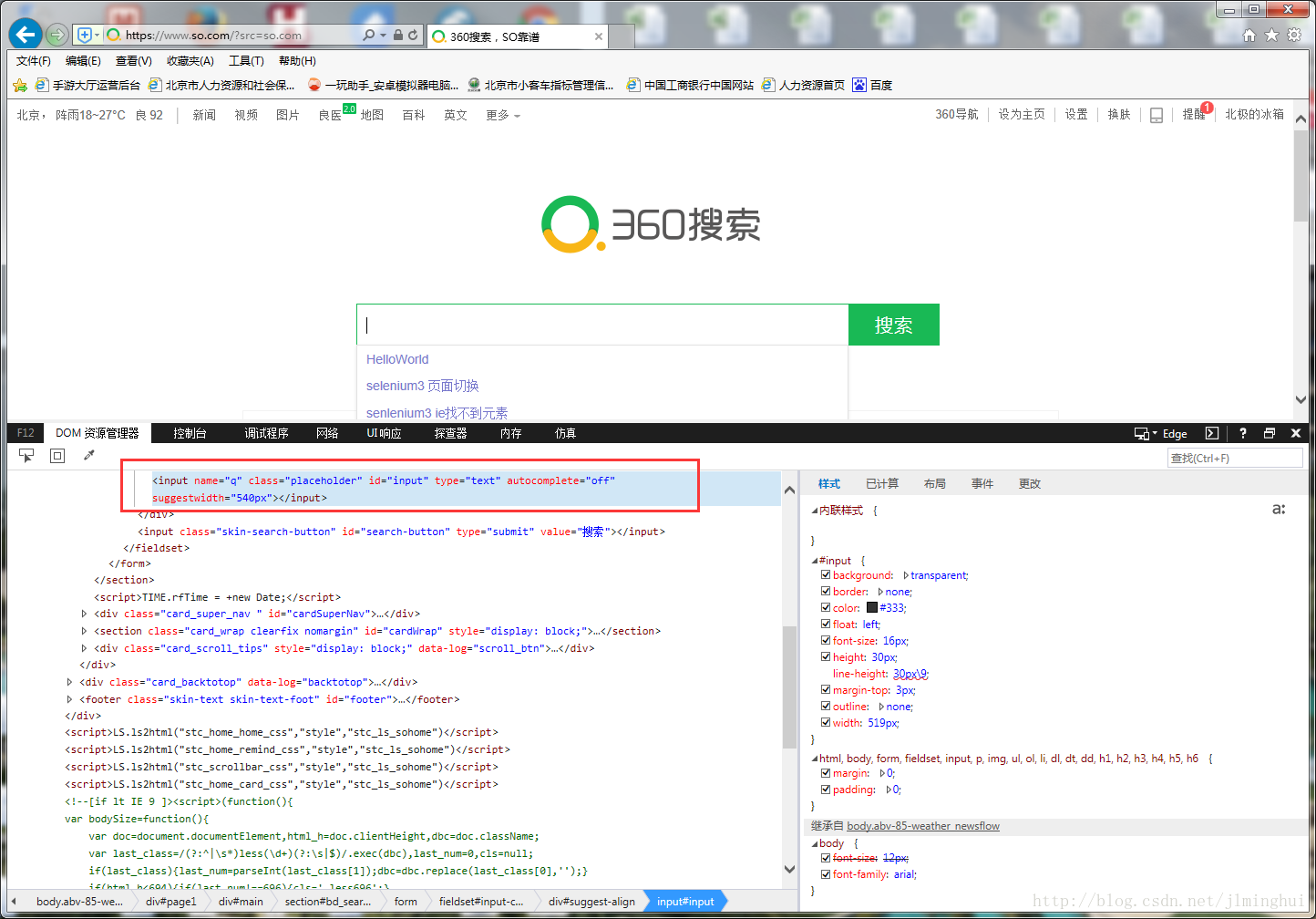Open 北京市小客车指标管理 bookmark
The width and height of the screenshot is (1316, 919).
point(540,85)
